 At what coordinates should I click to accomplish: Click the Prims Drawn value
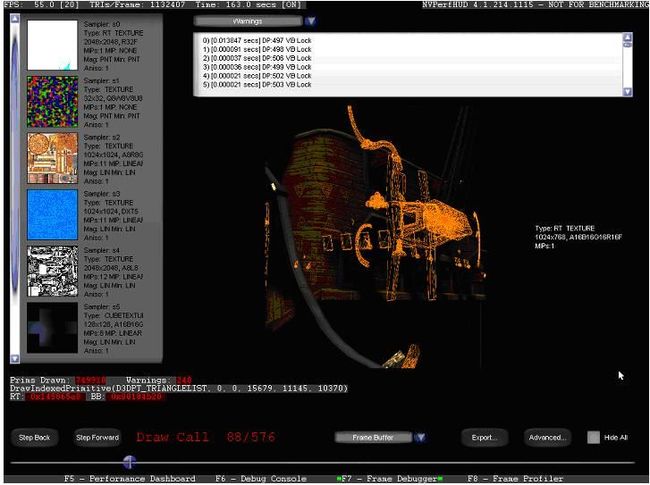point(90,380)
